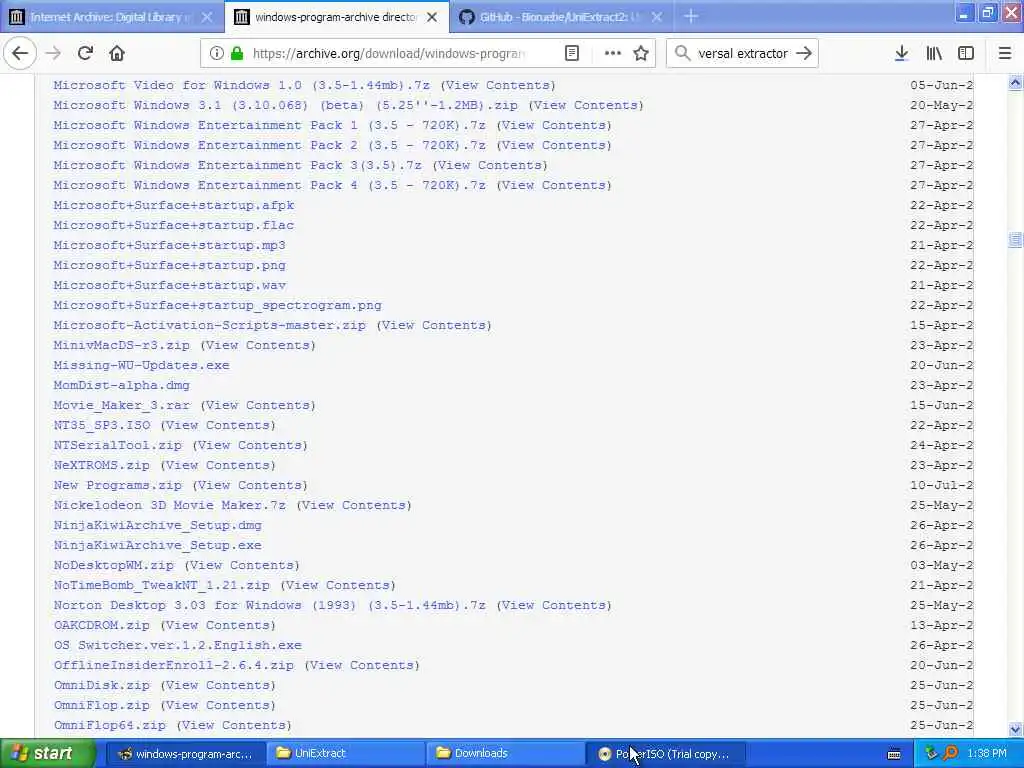Toggle the sidebar panel icon
Viewport: 1024px width, 768px height.
[966, 54]
